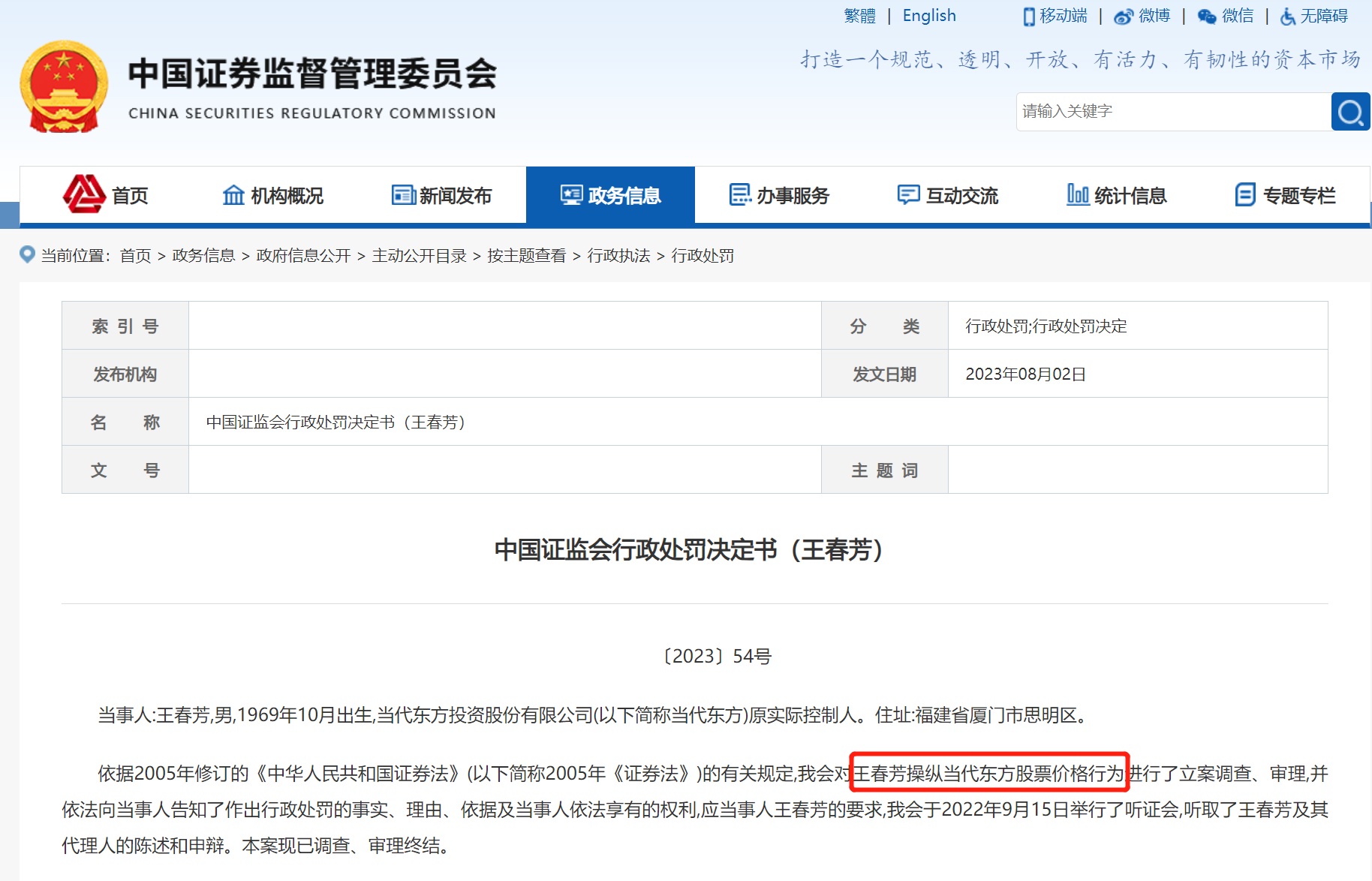Viewport: 1372px width, 881px height.
Task: Go to 行政执法 in the breadcrumb
Action: 618,256
